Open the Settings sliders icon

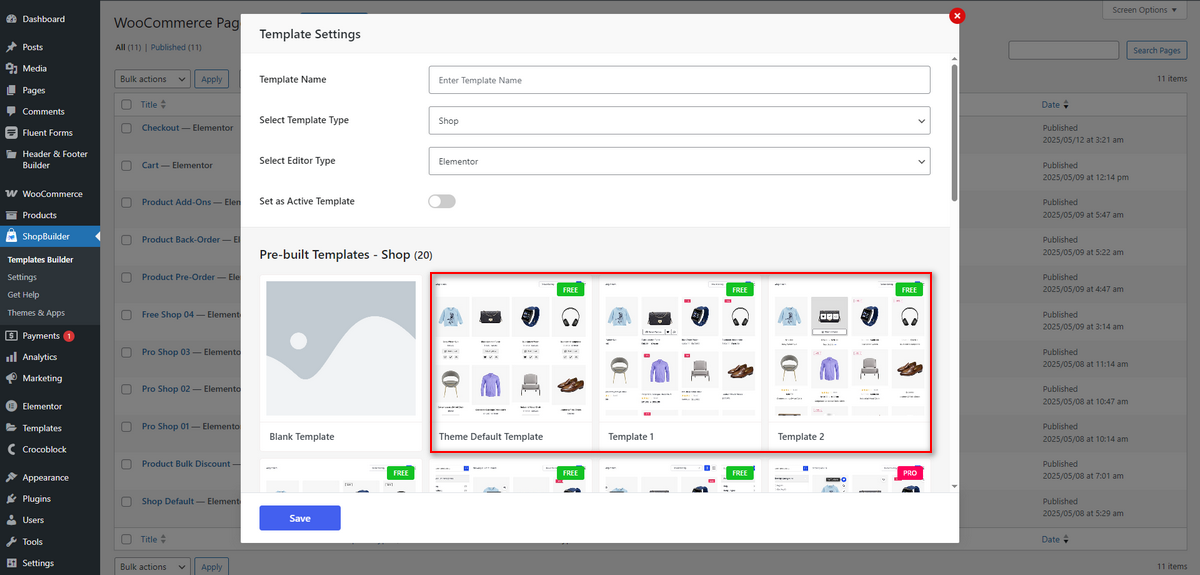point(11,563)
